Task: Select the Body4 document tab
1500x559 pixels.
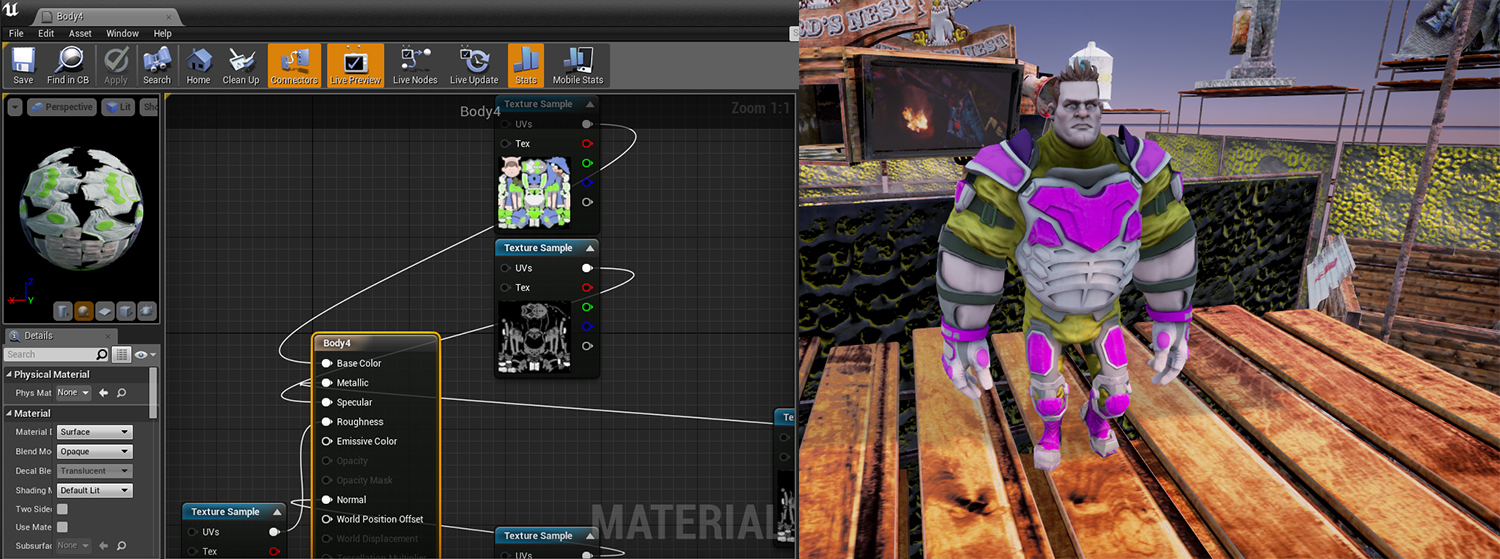Action: coord(105,17)
